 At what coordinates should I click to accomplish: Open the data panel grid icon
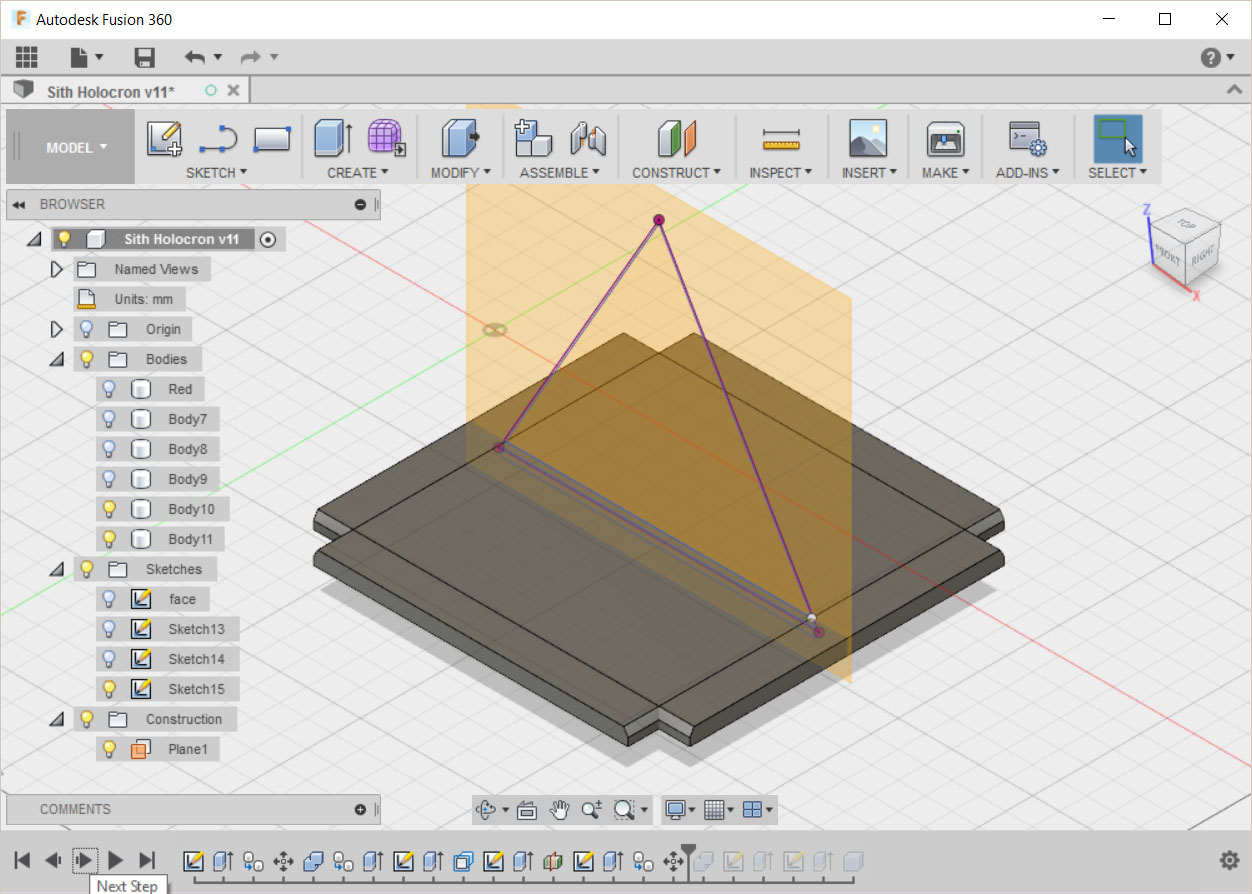(x=26, y=57)
